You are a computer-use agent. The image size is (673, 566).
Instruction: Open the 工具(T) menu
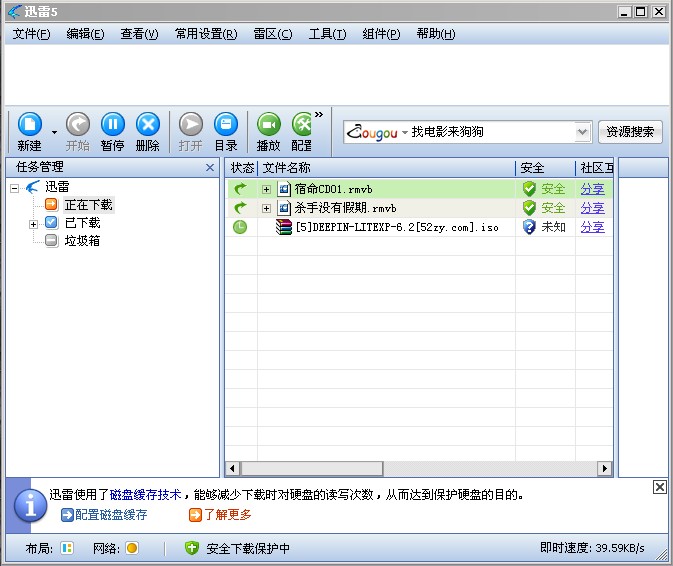327,33
